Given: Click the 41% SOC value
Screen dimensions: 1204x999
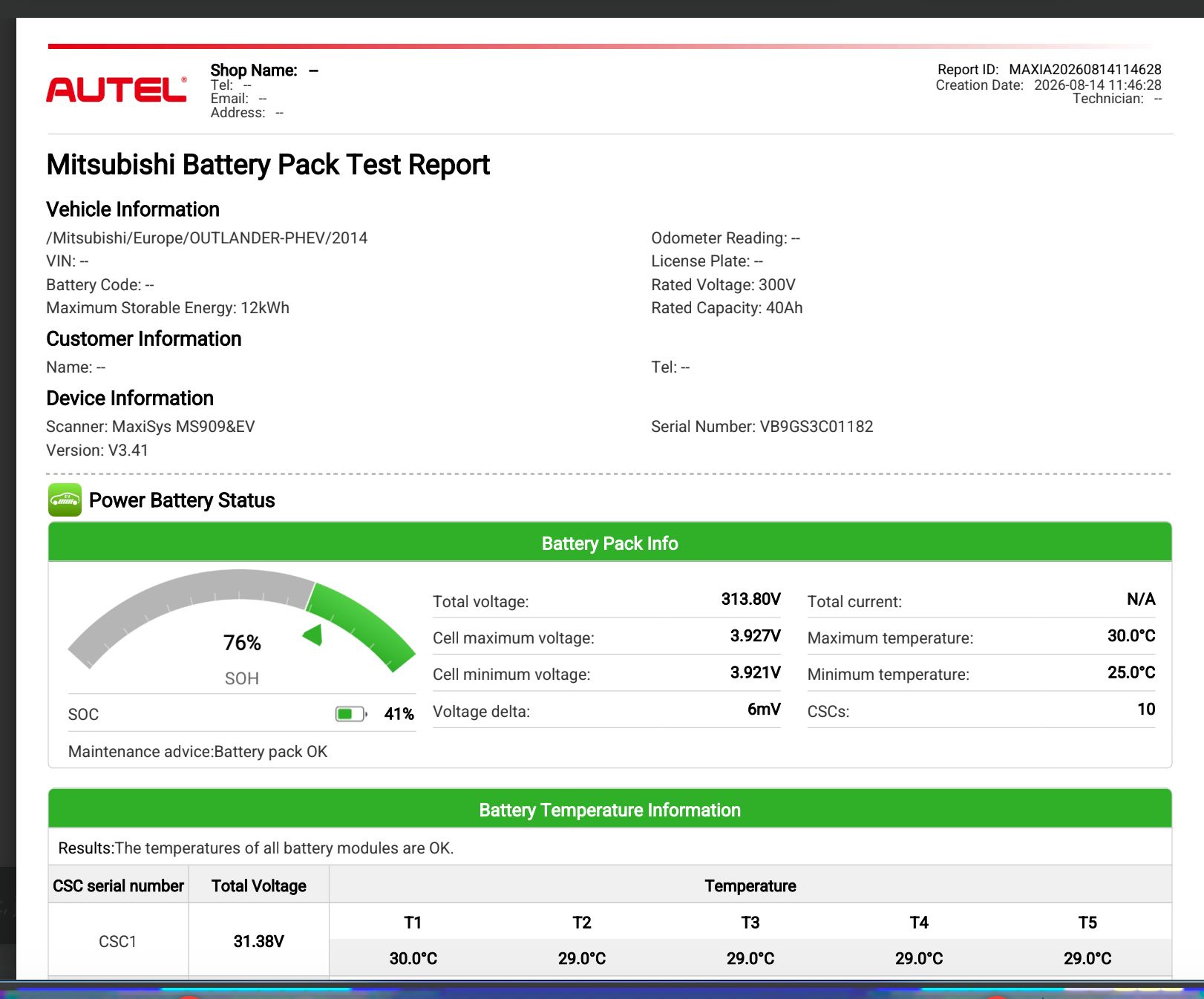Looking at the screenshot, I should 399,714.
